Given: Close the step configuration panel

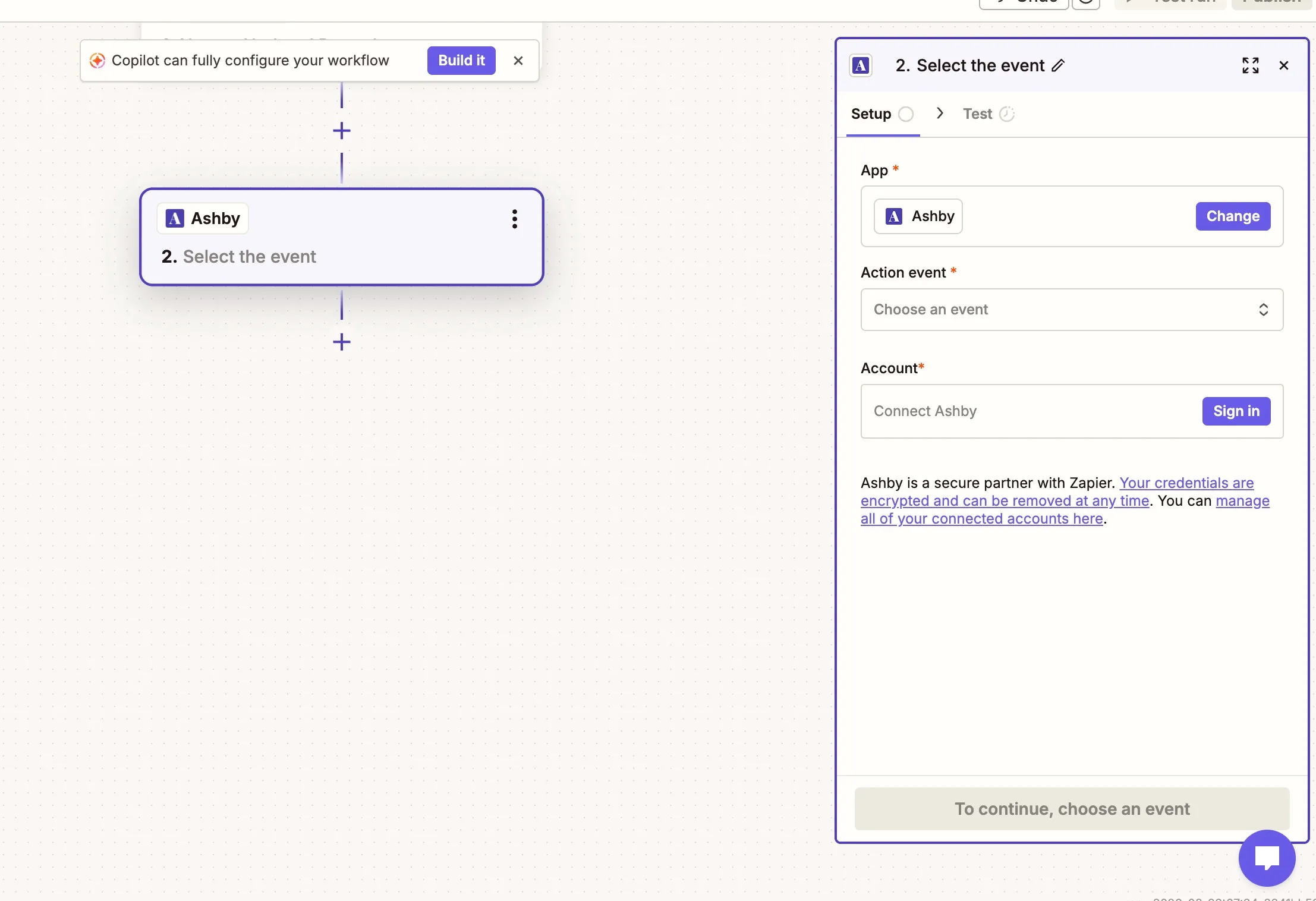Looking at the screenshot, I should coord(1284,65).
